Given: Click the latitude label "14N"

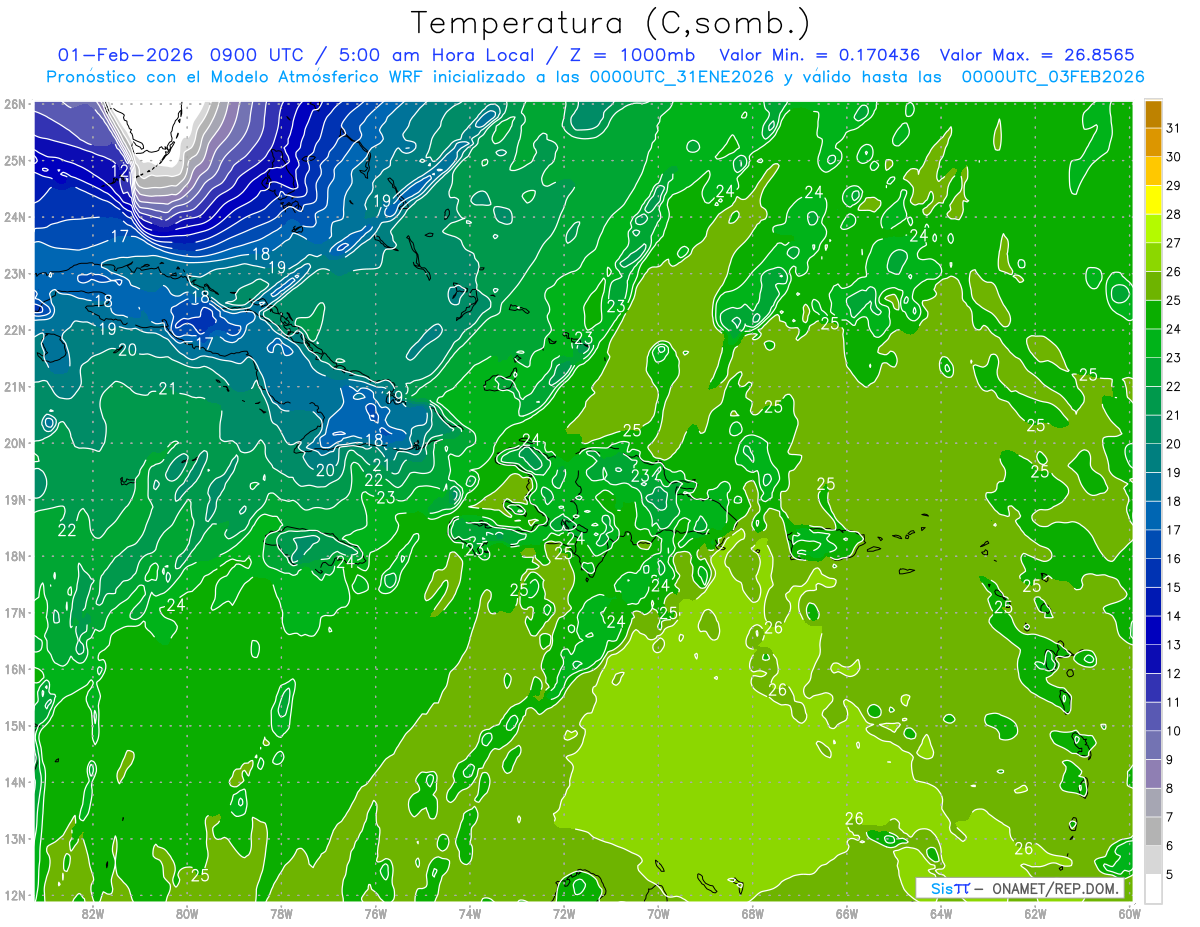Looking at the screenshot, I should click(15, 782).
